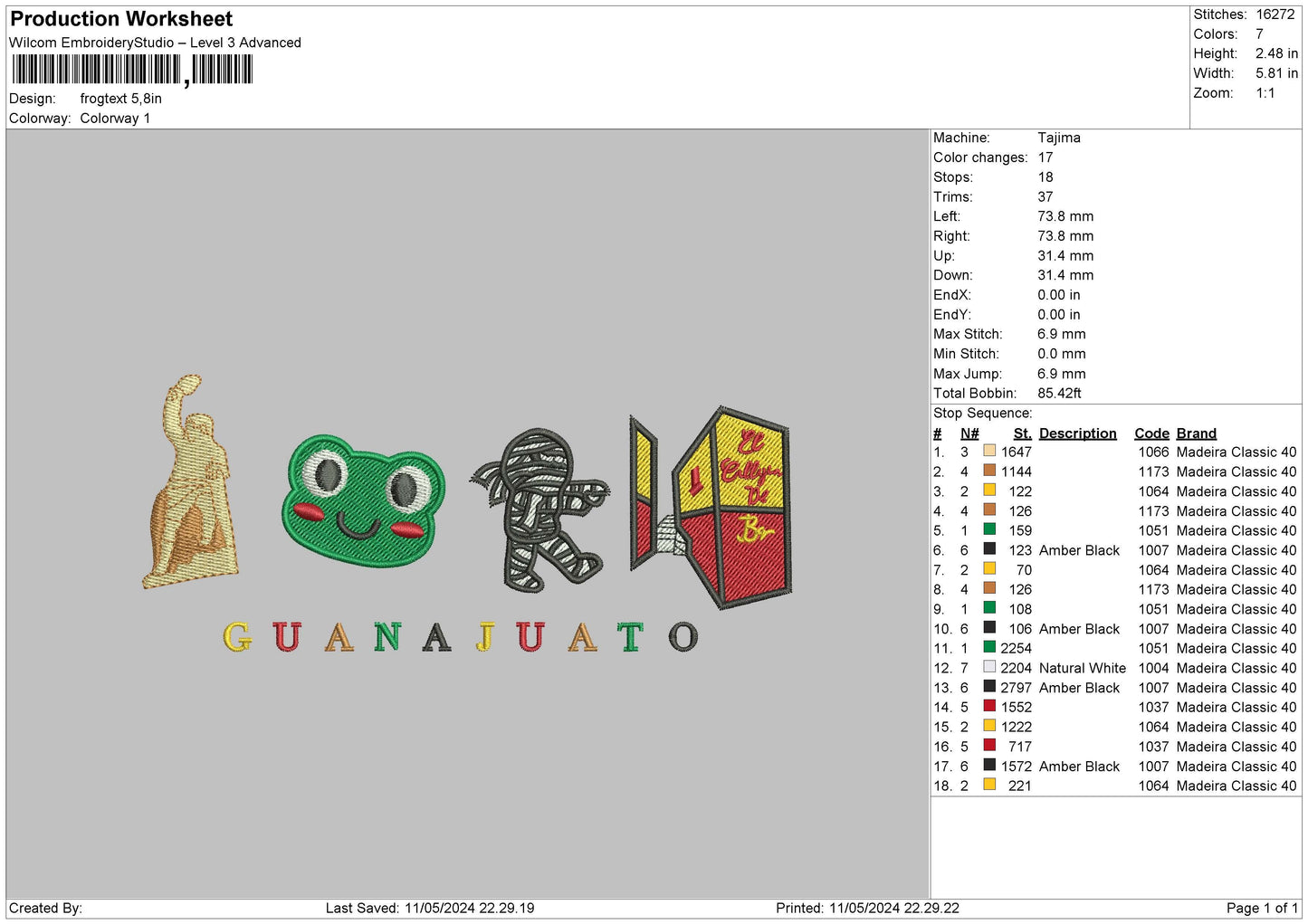1308x924 pixels.
Task: Click the Brand column header
Action: 1196,433
